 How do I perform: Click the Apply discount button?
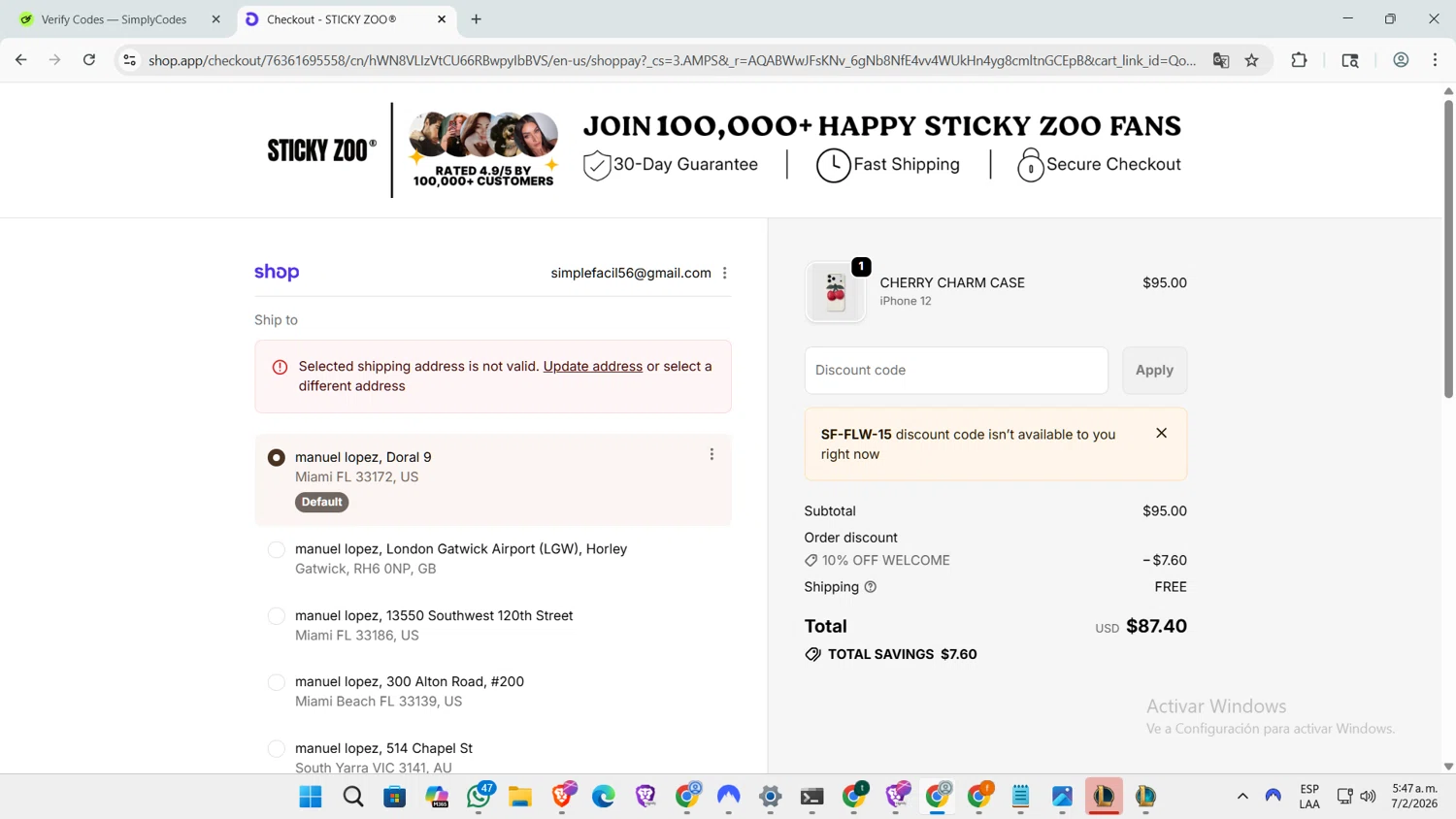click(x=1154, y=371)
